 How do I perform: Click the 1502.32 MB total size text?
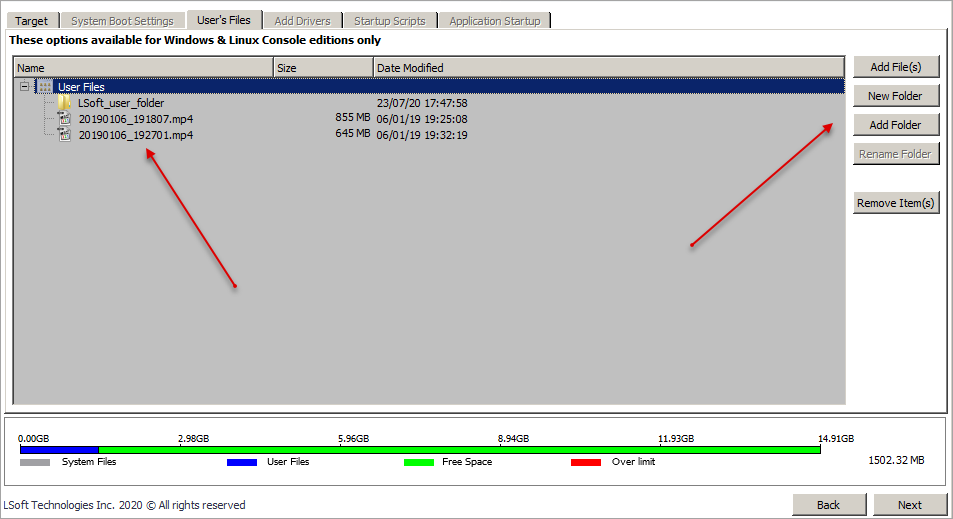pyautogui.click(x=896, y=460)
